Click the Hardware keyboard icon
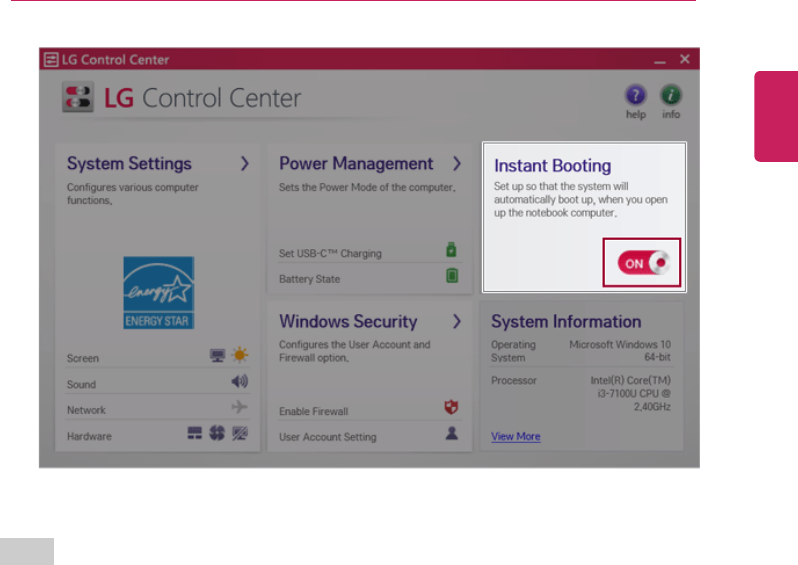The image size is (798, 565). (x=194, y=433)
